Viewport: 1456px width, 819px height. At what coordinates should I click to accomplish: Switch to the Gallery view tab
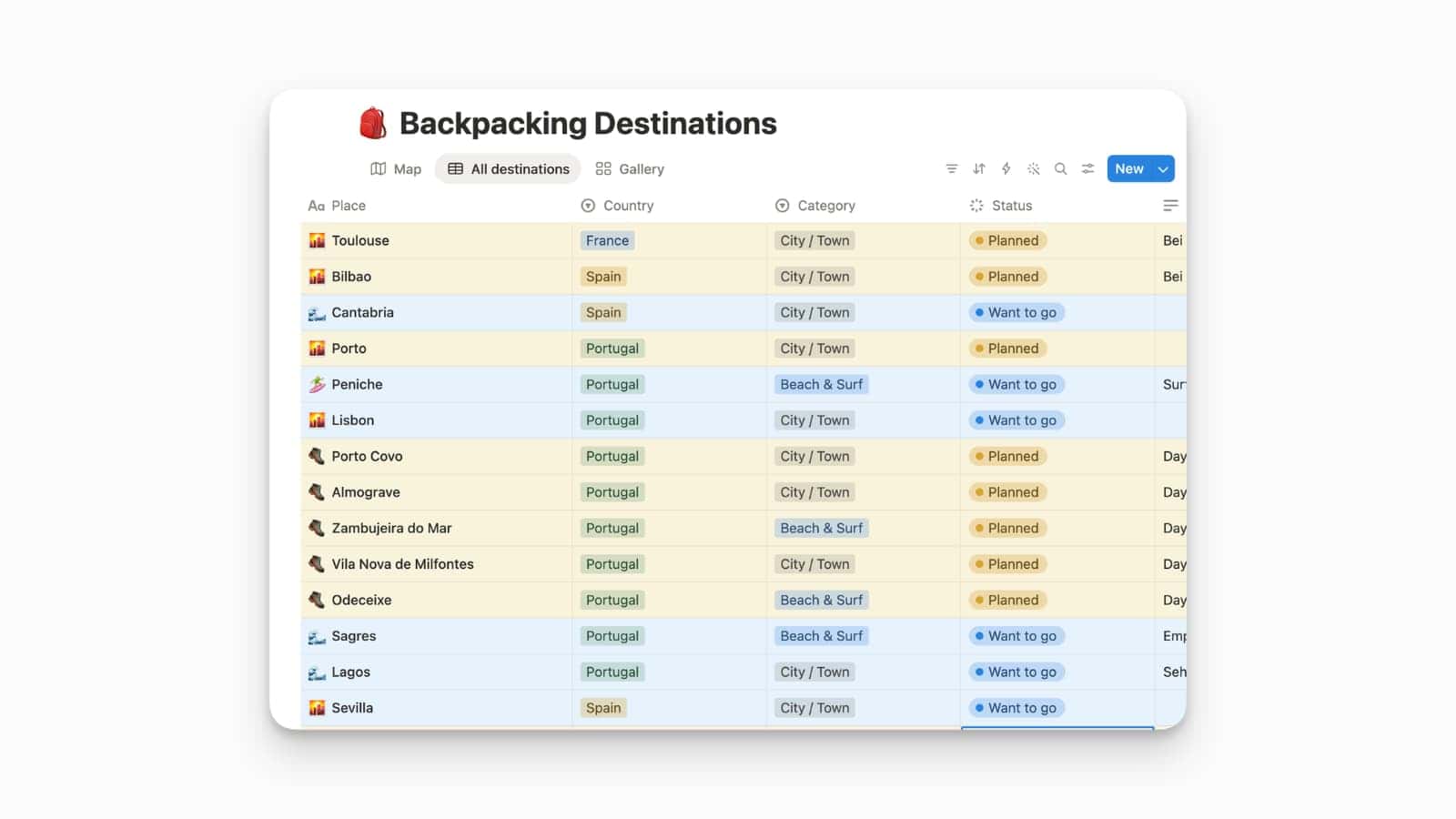pyautogui.click(x=630, y=169)
